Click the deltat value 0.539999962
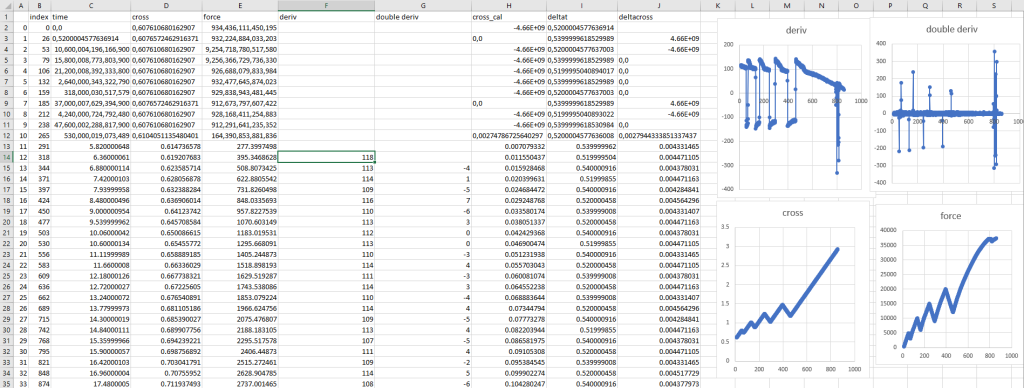The image size is (1024, 388). click(x=581, y=147)
